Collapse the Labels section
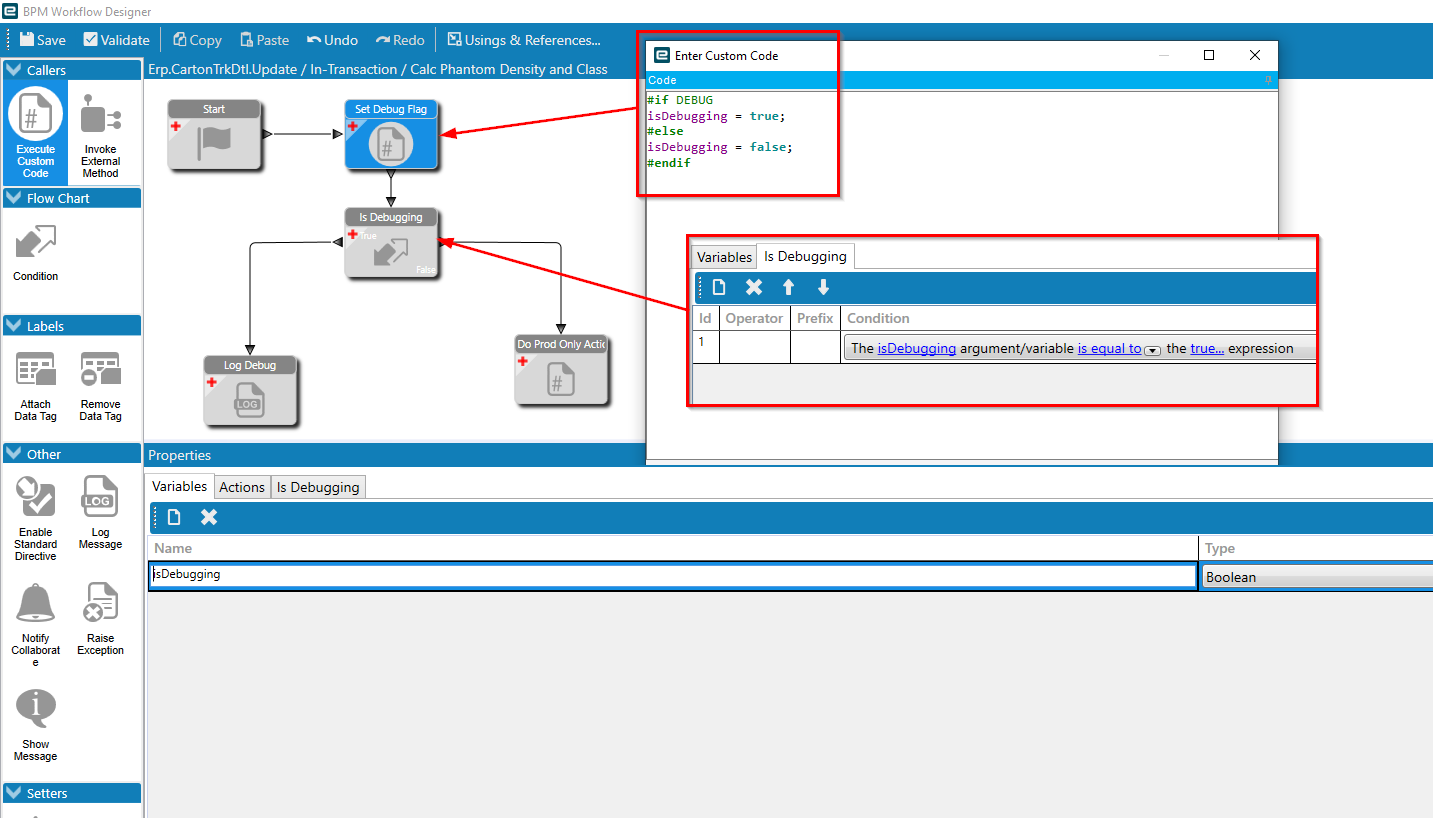 14,326
